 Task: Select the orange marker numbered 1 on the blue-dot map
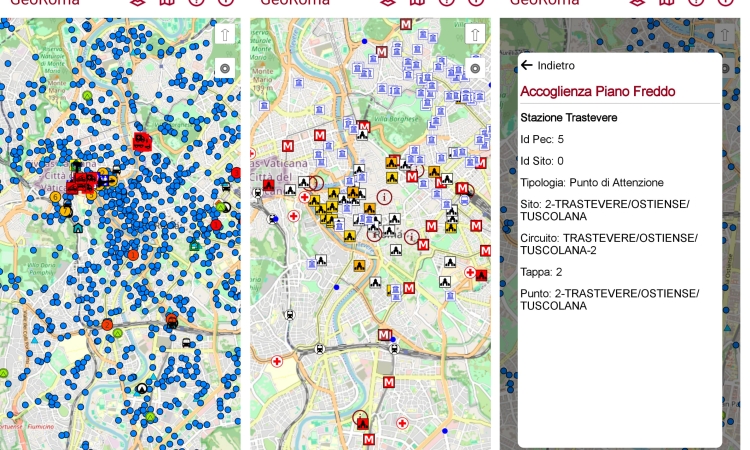pos(133,255)
